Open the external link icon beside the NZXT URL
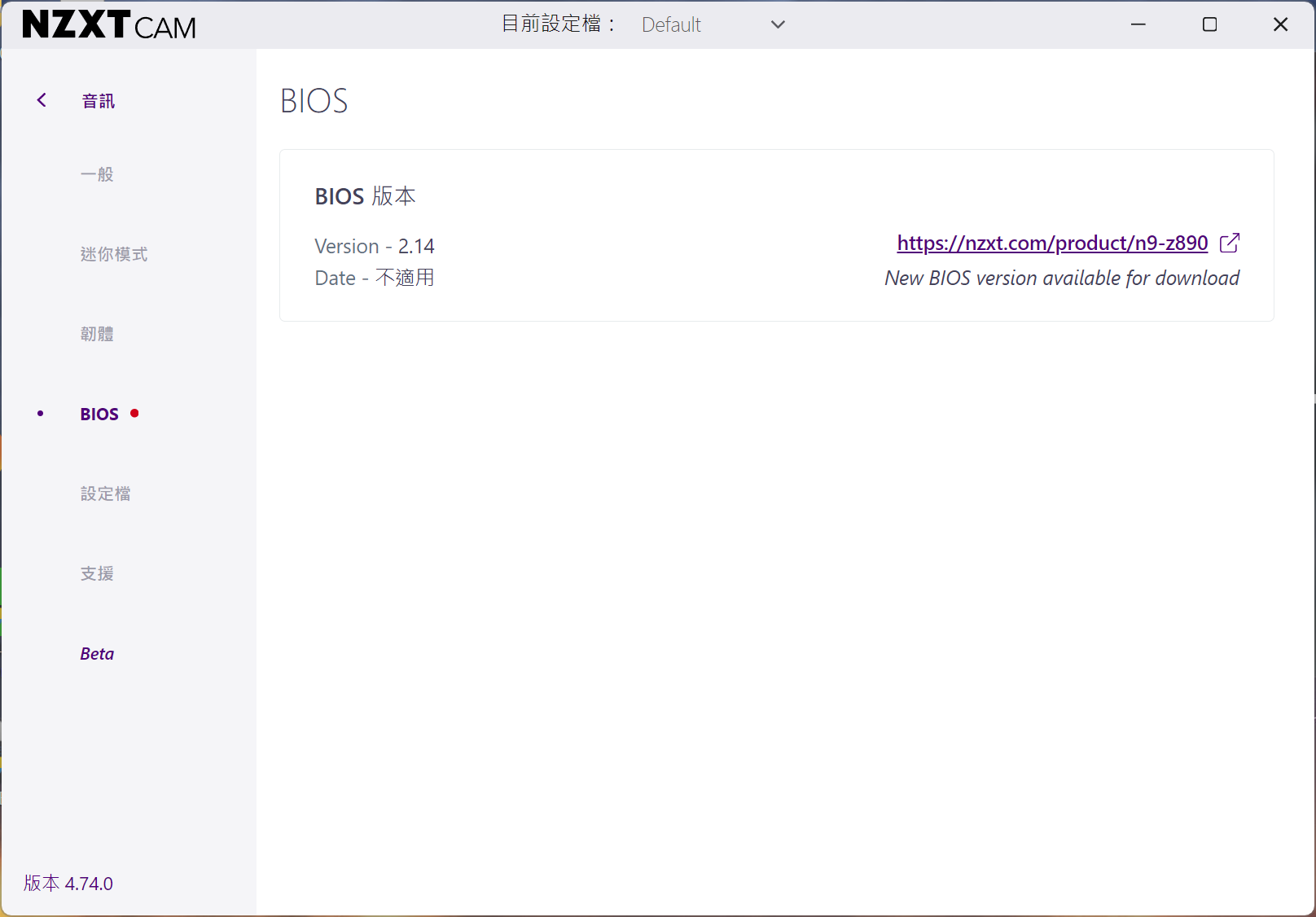The width and height of the screenshot is (1316, 917). [1230, 243]
